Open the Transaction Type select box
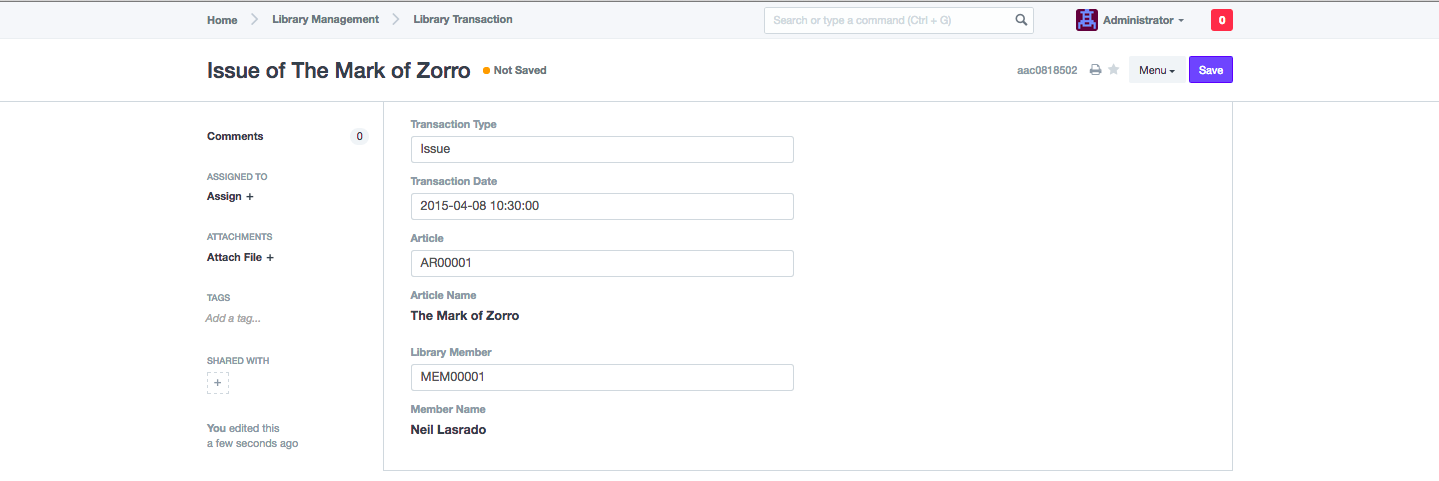The height and width of the screenshot is (481, 1439). (x=602, y=149)
